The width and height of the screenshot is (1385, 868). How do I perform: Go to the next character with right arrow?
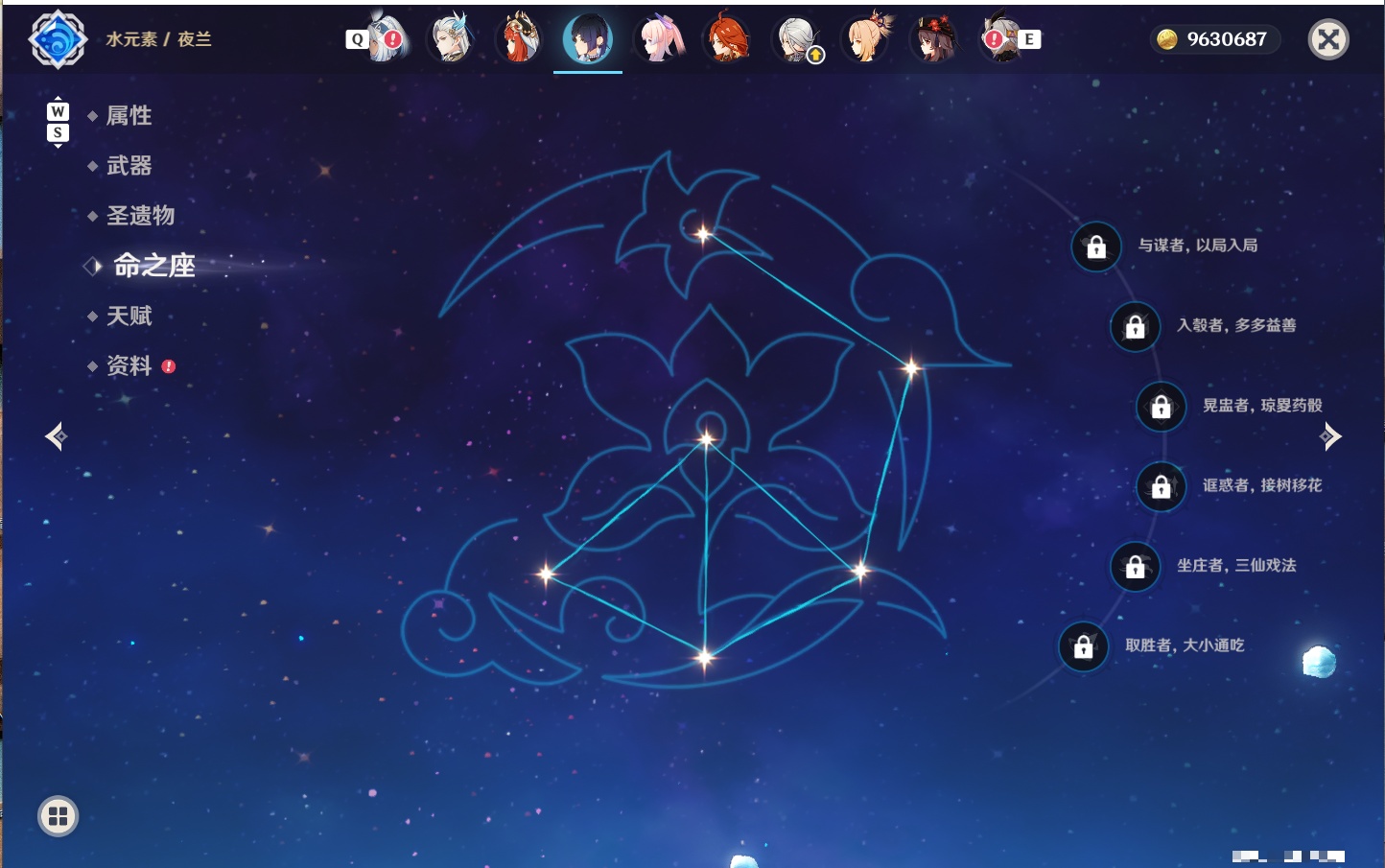(x=1330, y=436)
